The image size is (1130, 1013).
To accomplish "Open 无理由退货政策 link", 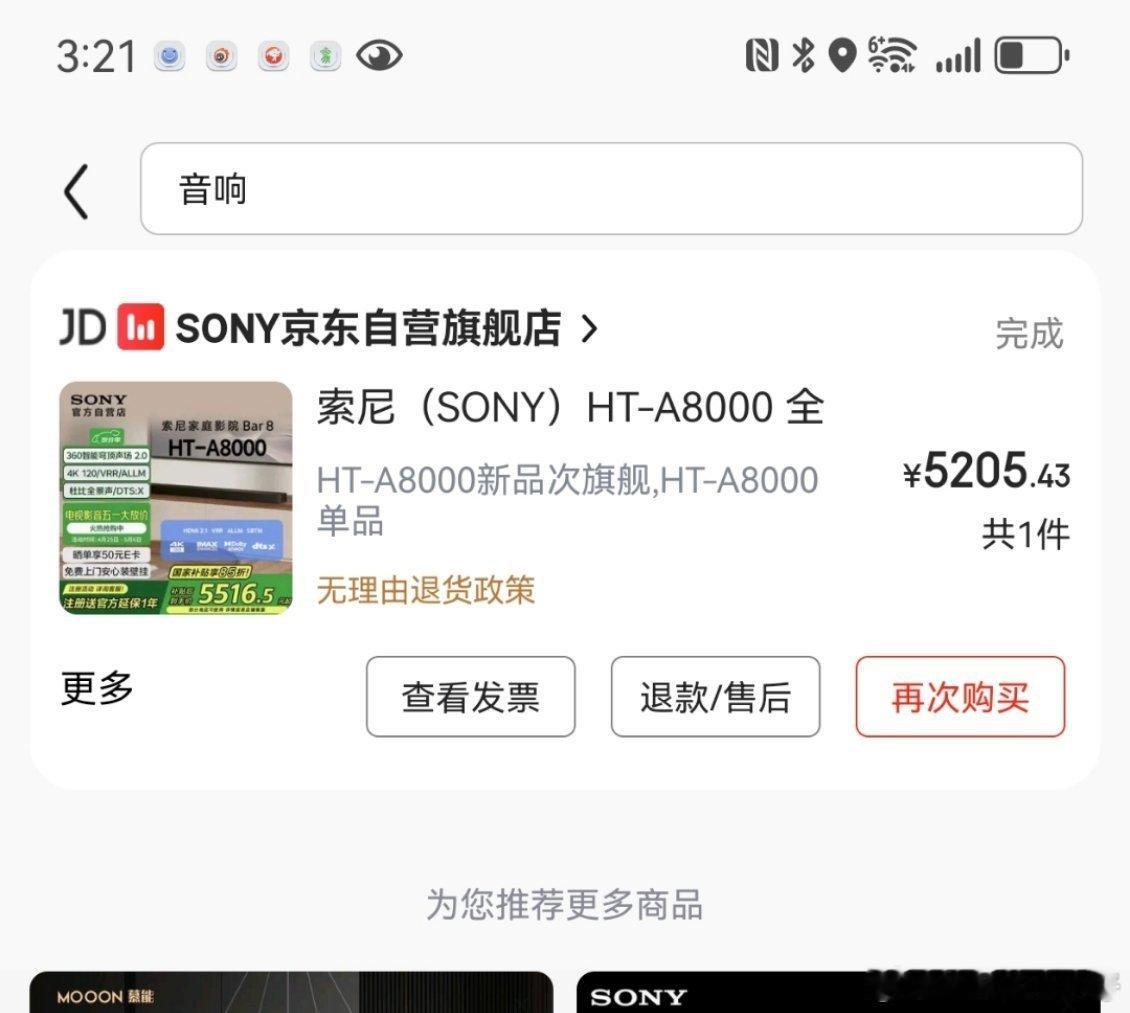I will click(x=426, y=590).
